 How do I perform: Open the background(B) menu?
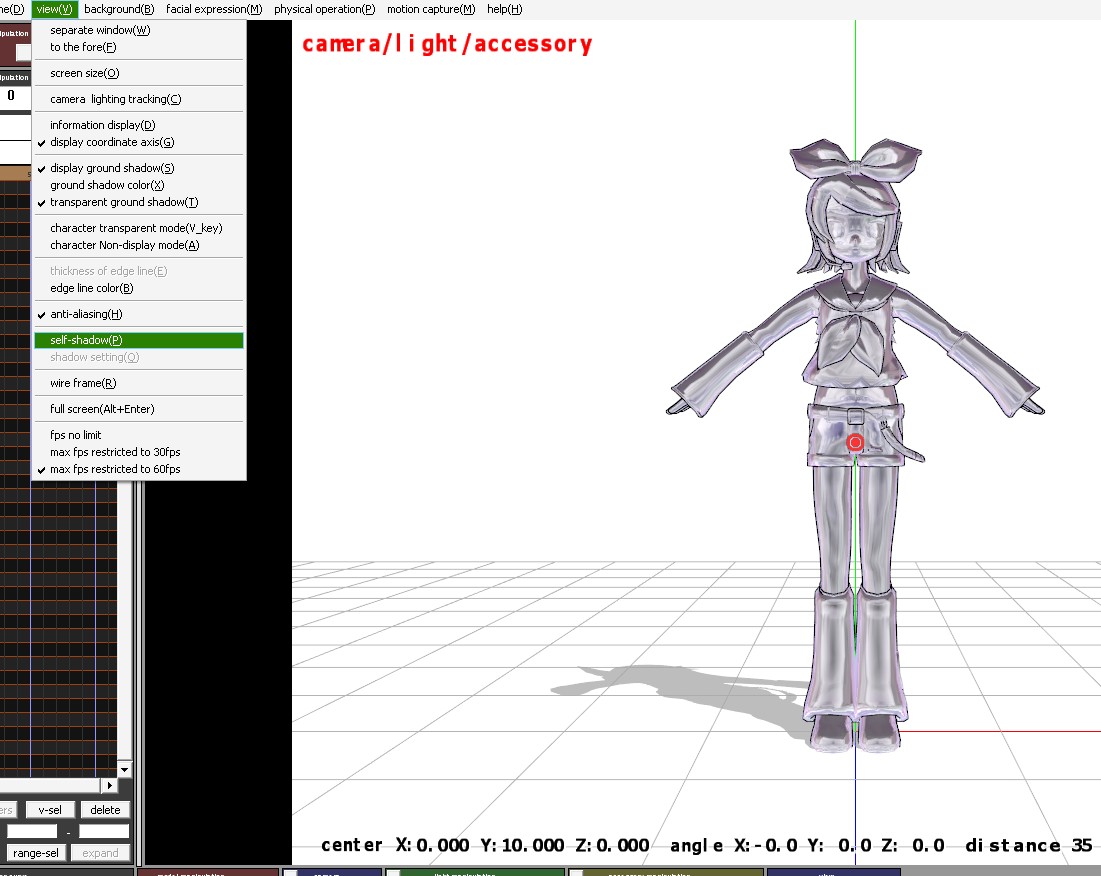119,9
